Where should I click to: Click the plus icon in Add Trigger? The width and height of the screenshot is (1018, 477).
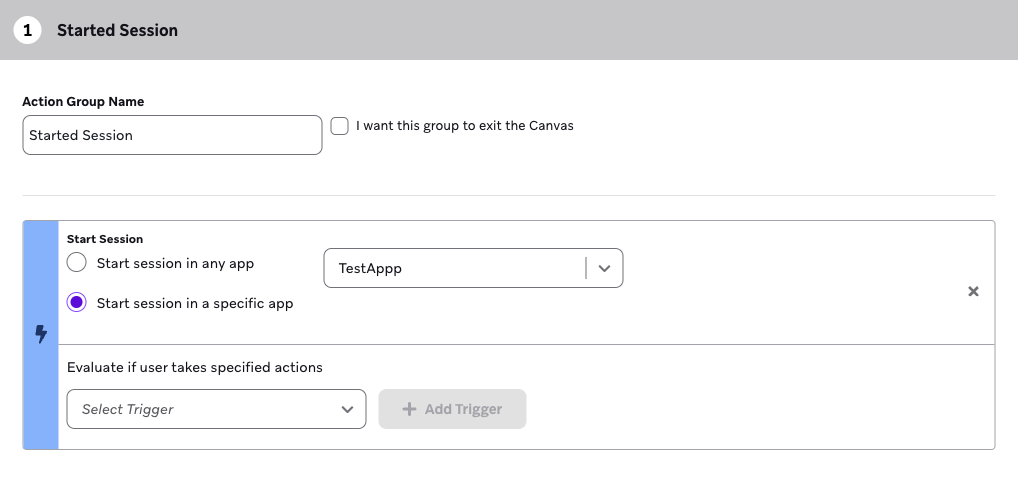(x=409, y=409)
